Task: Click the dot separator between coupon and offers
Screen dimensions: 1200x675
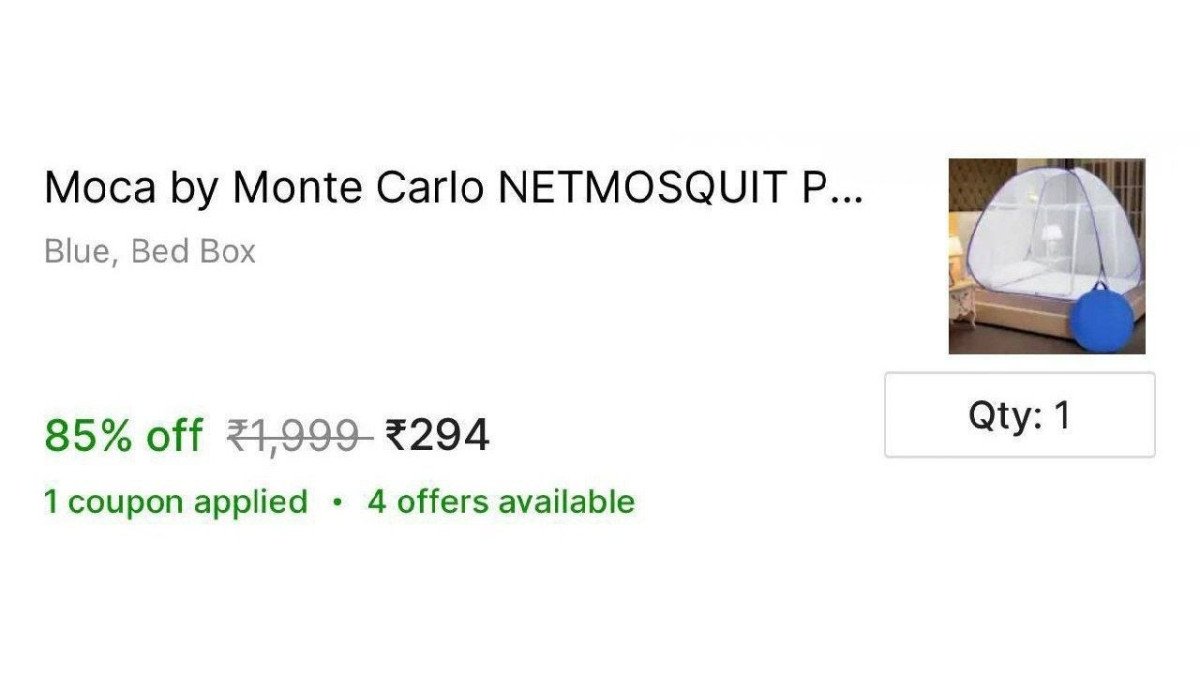Action: tap(337, 502)
